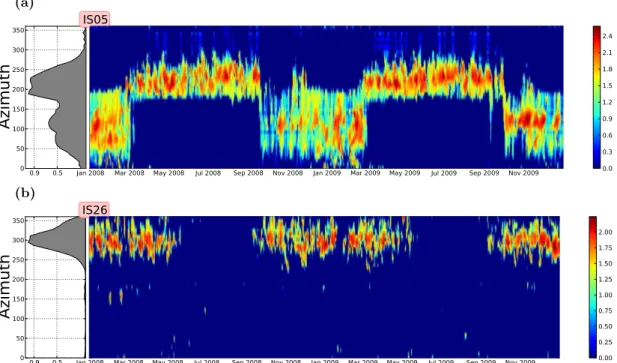Click the May 2008 tick label, top plot
This screenshot has height=363, width=617.
(169, 173)
